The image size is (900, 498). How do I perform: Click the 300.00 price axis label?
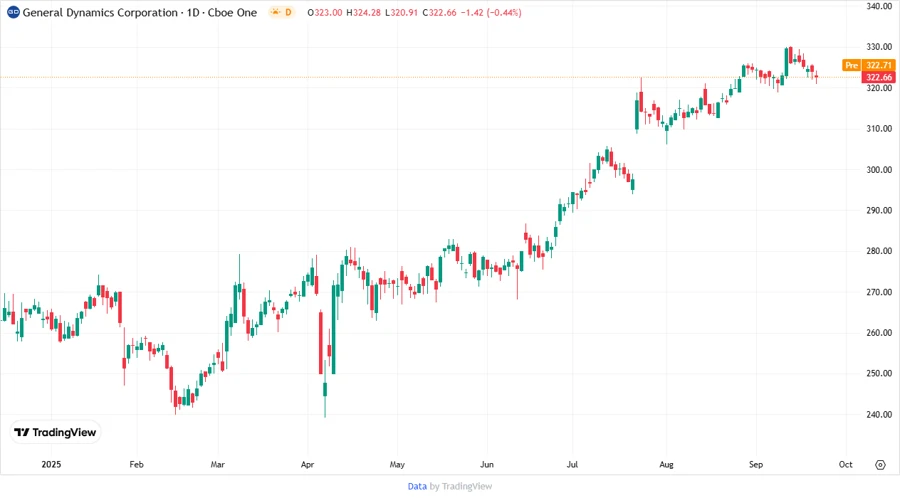tap(879, 170)
